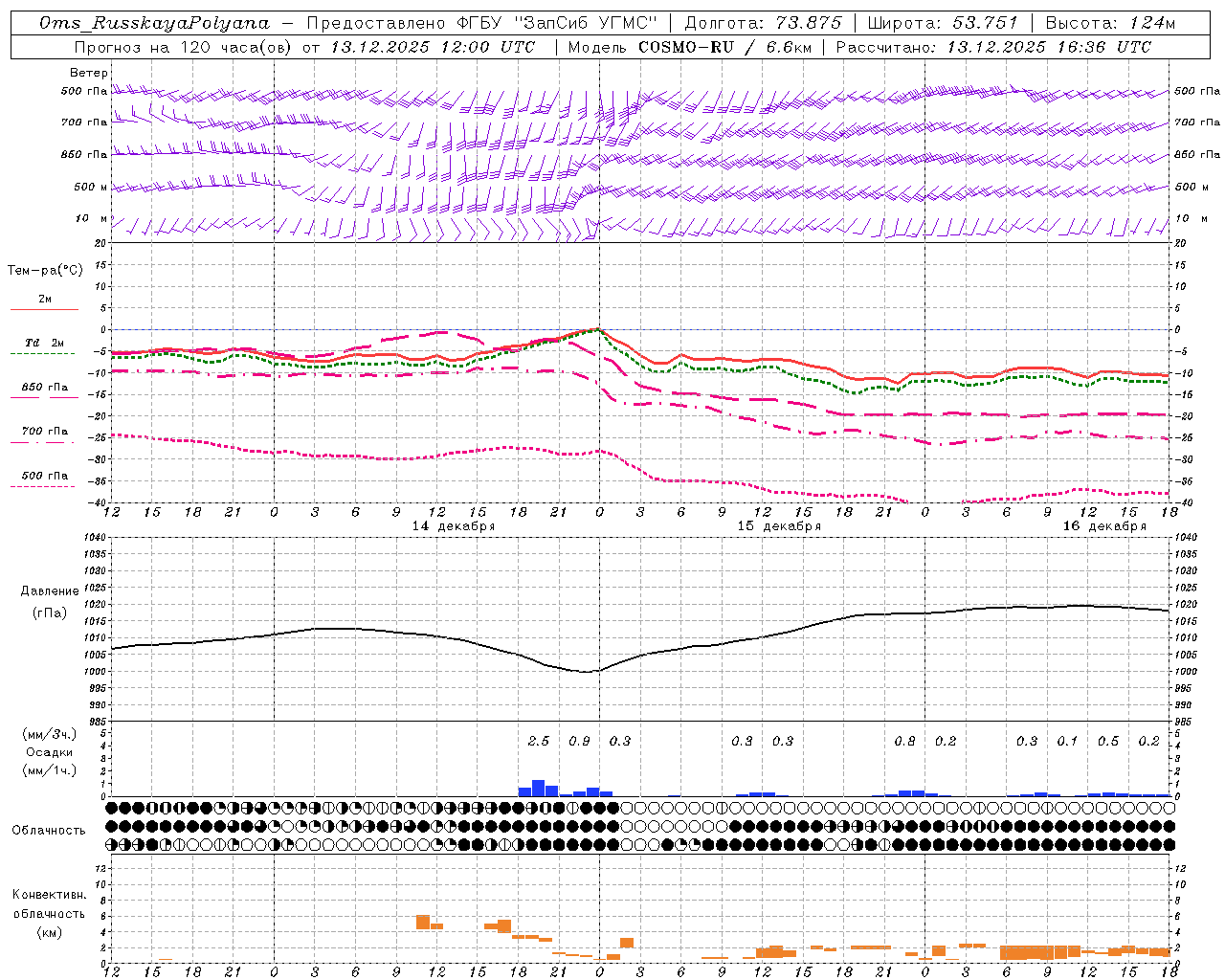Click the lowest point of the pressure curve
This screenshot has width=1225, height=980.
click(x=587, y=672)
